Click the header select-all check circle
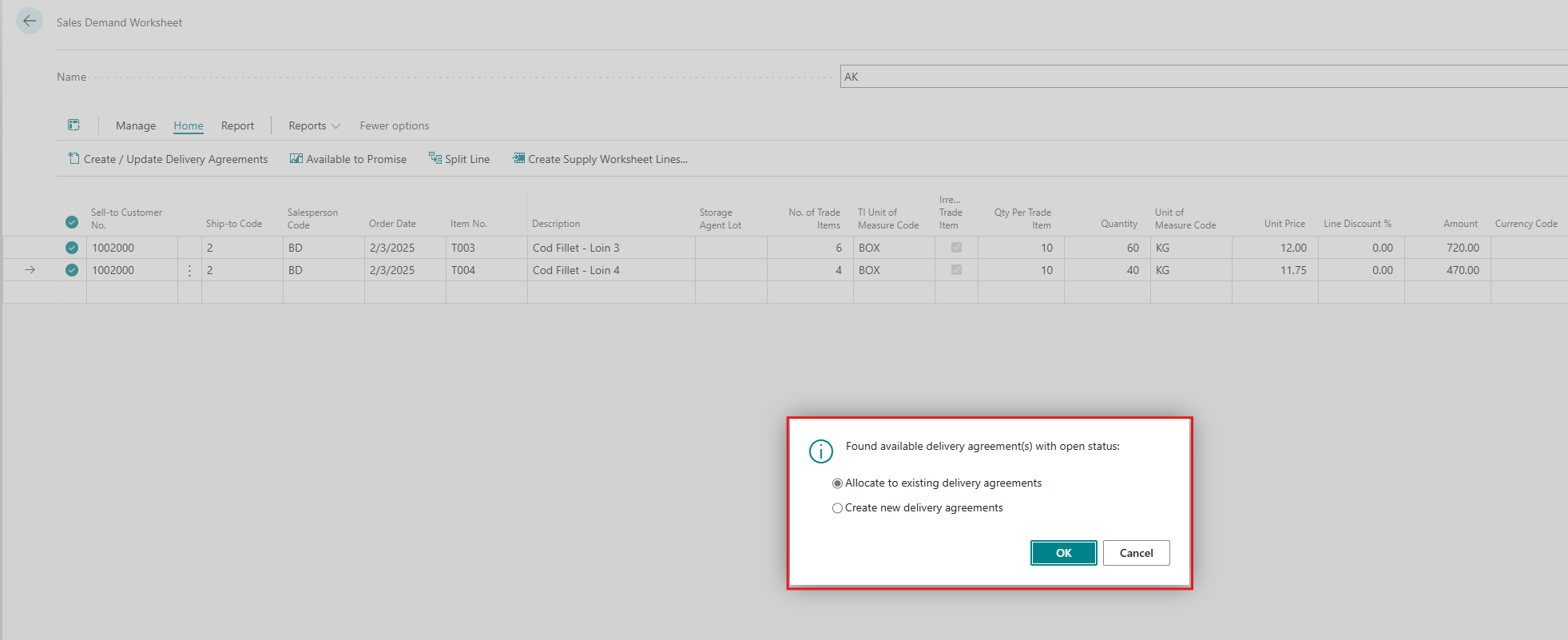 pyautogui.click(x=72, y=222)
